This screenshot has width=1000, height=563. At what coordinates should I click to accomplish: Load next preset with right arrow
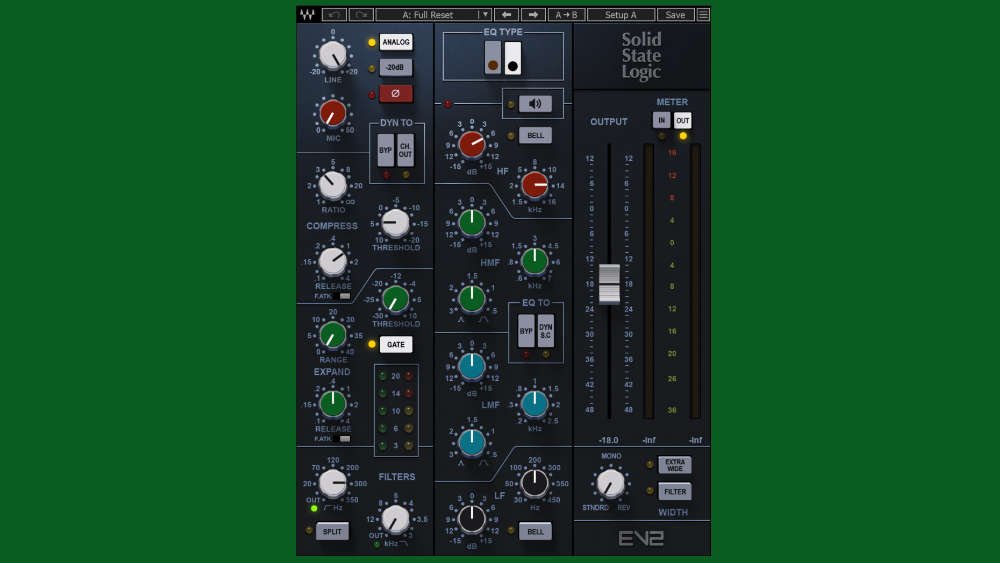(x=533, y=15)
